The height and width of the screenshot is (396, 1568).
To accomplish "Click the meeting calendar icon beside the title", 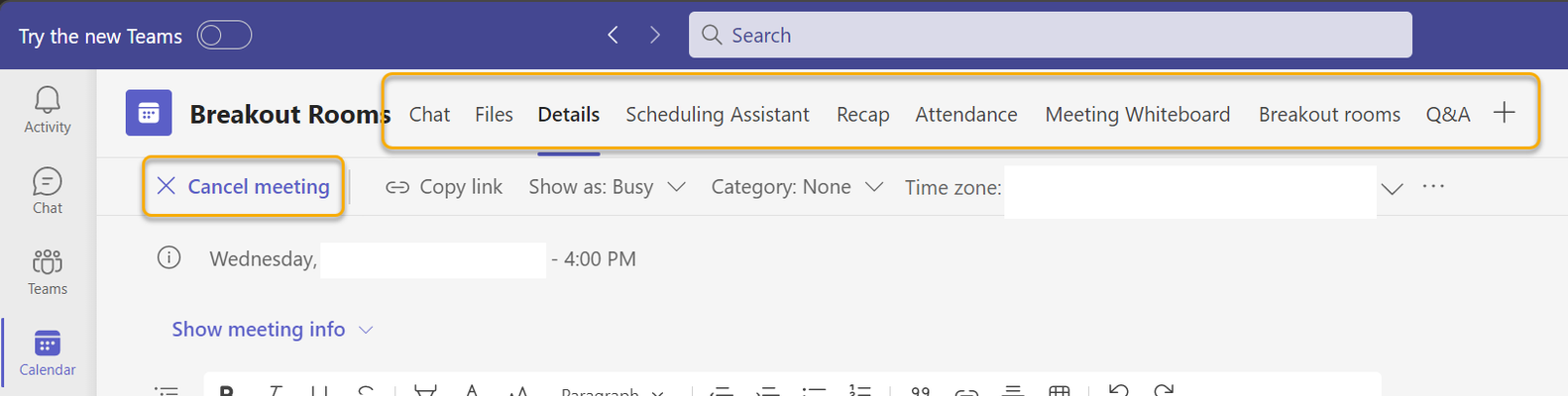I will [x=149, y=114].
